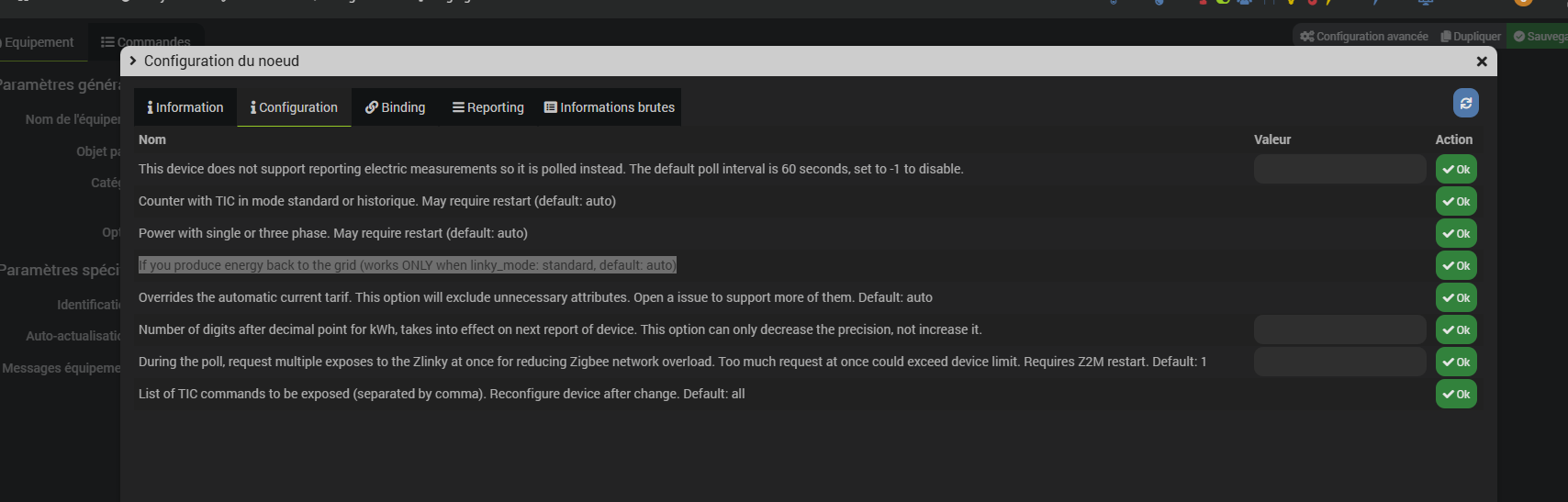This screenshot has width=1568, height=502.
Task: Click Ok for produce energy back option
Action: coord(1456,265)
